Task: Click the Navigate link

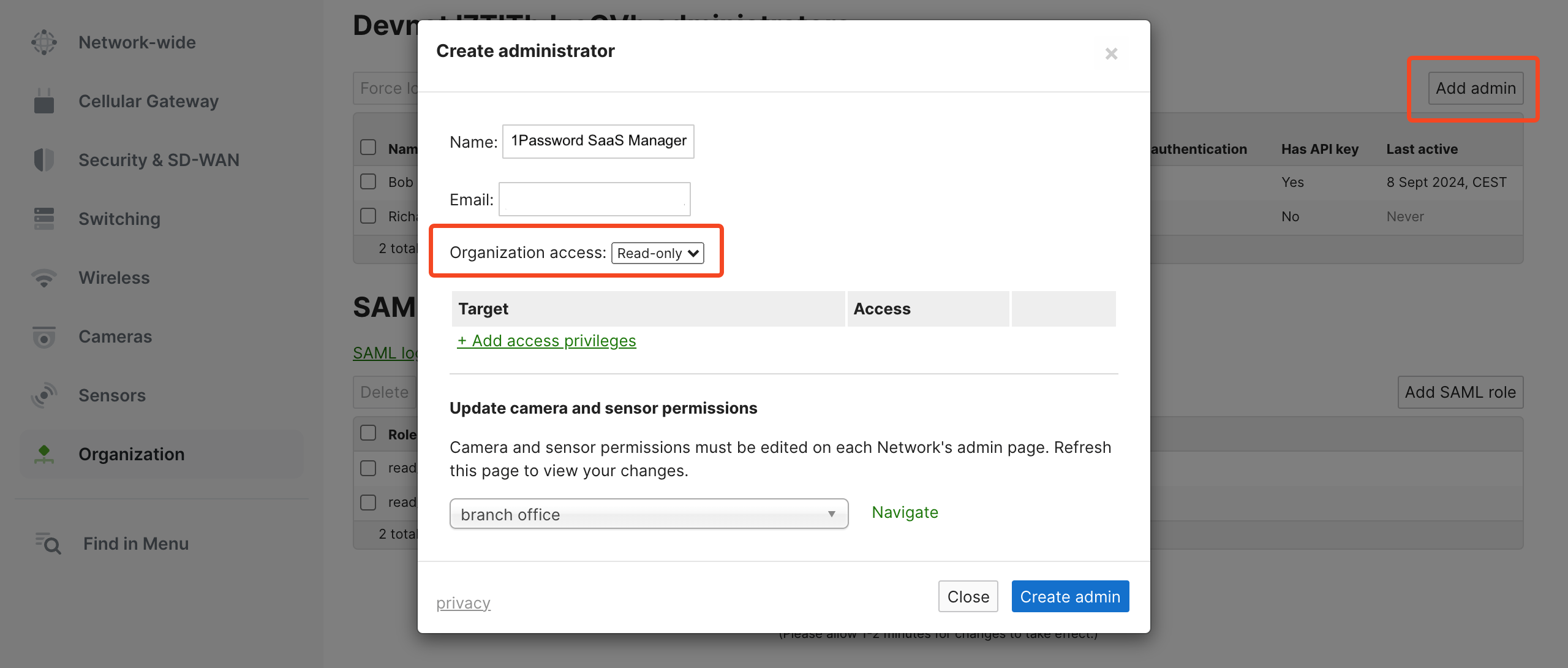Action: [905, 512]
